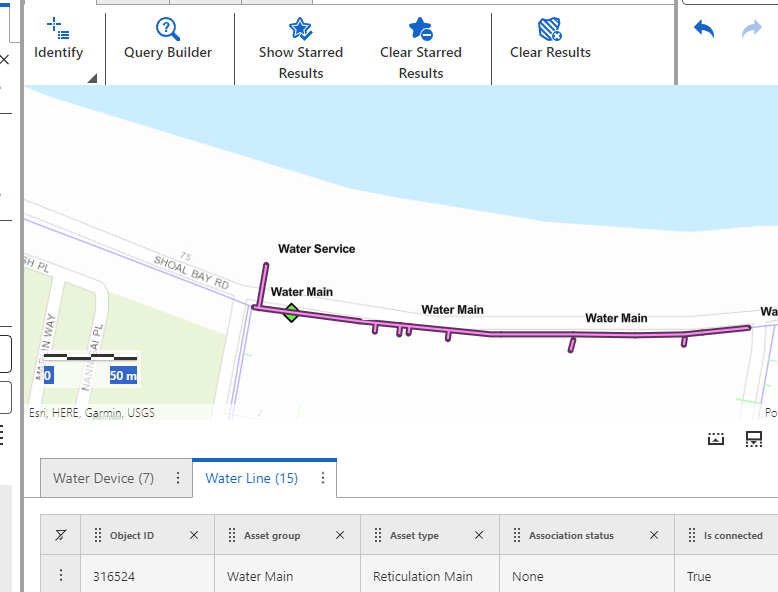Switch to the Water Device (7) tab
The width and height of the screenshot is (778, 592).
[x=103, y=478]
